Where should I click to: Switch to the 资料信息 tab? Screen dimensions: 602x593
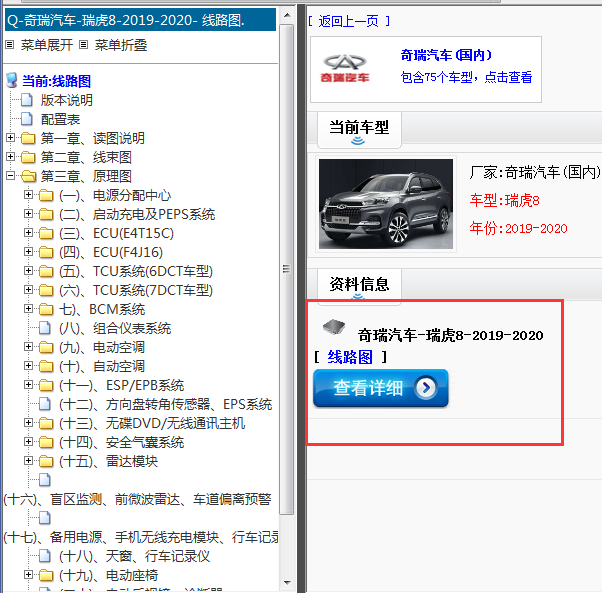point(359,285)
